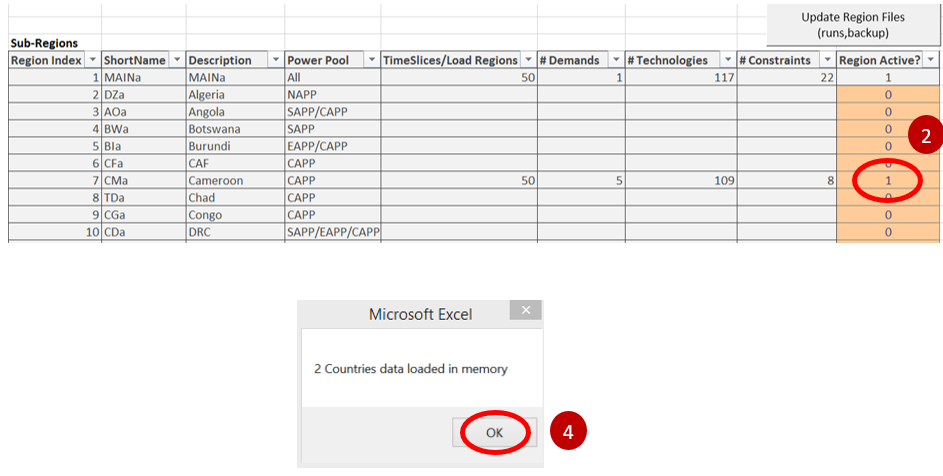
Task: Select the Botswana description cell
Action: (235, 129)
